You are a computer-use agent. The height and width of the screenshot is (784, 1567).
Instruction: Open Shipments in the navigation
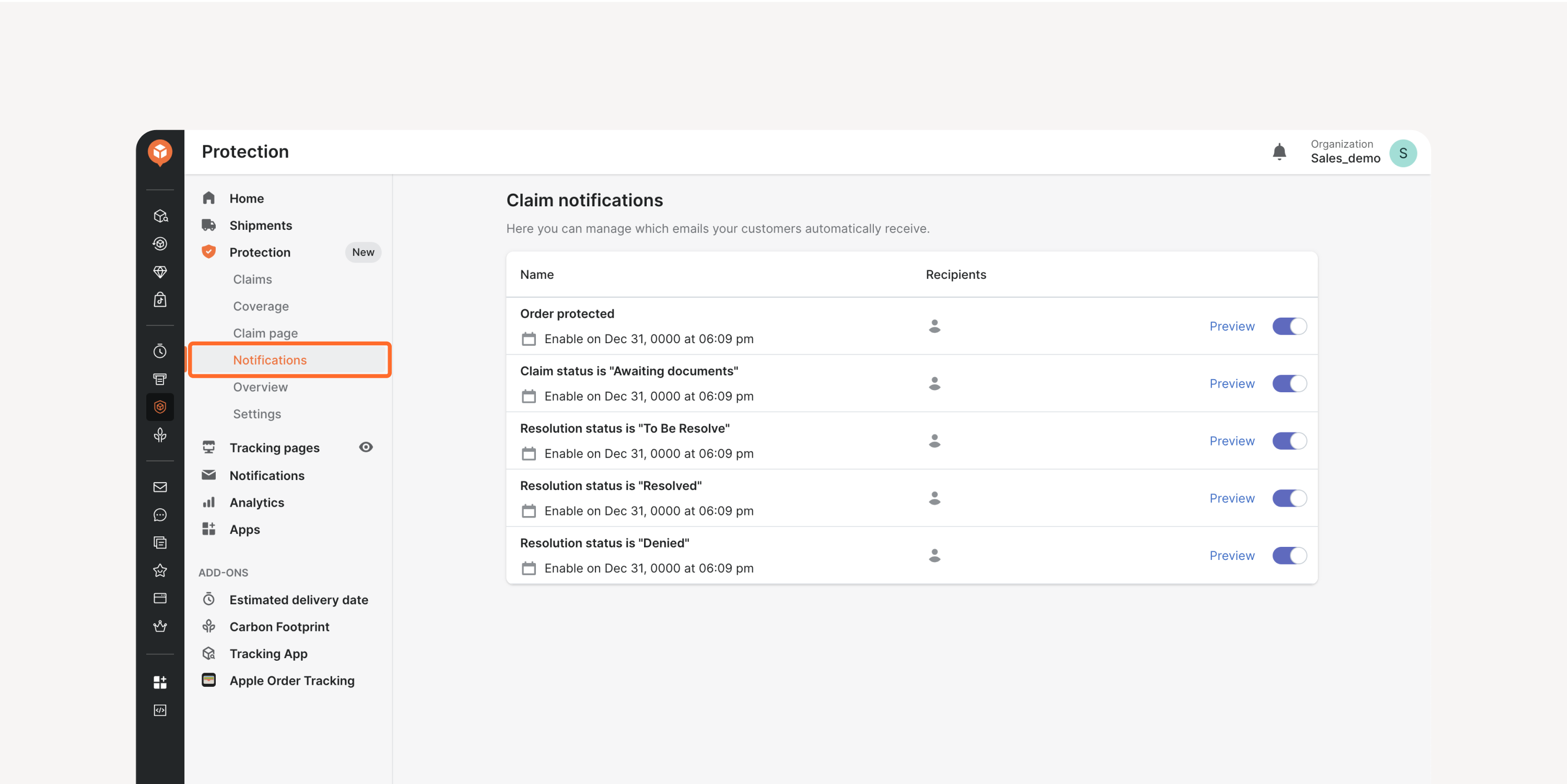260,225
